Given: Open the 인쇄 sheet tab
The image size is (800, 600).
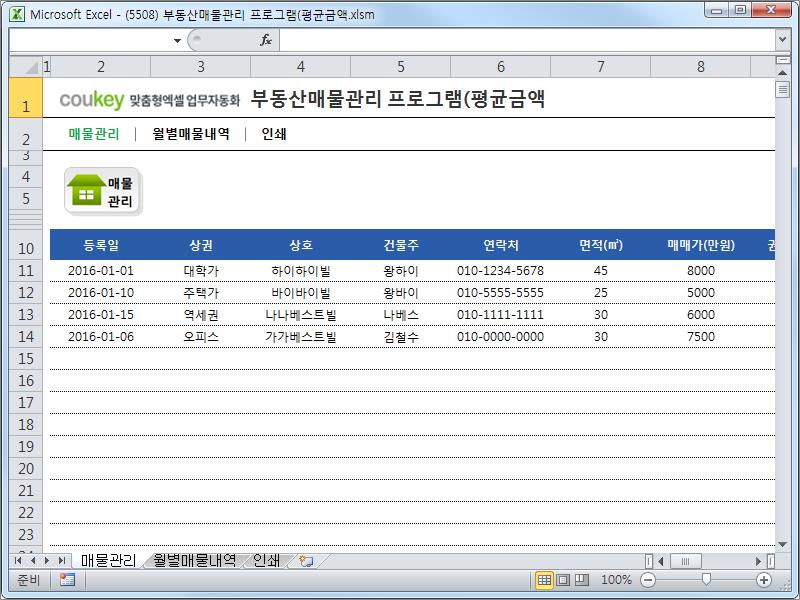Looking at the screenshot, I should tap(266, 561).
